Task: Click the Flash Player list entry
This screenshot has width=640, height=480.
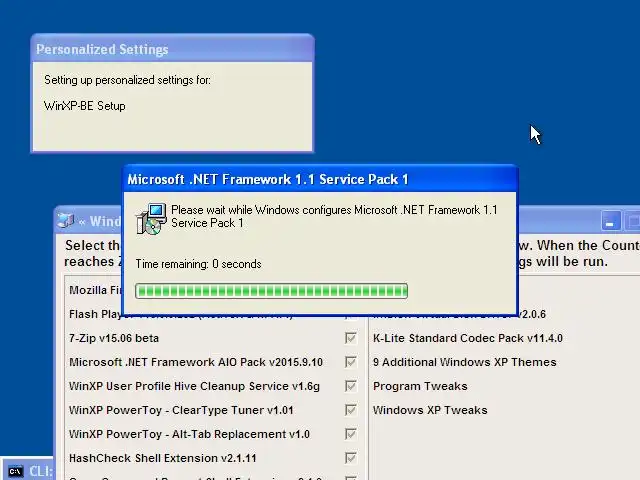Action: coord(95,314)
